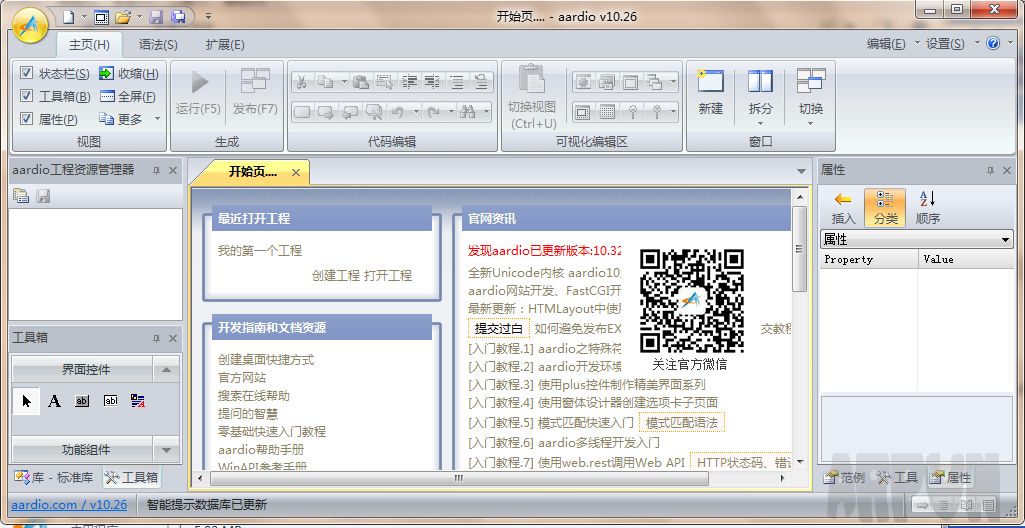Click the scissors cut icon

(301, 82)
